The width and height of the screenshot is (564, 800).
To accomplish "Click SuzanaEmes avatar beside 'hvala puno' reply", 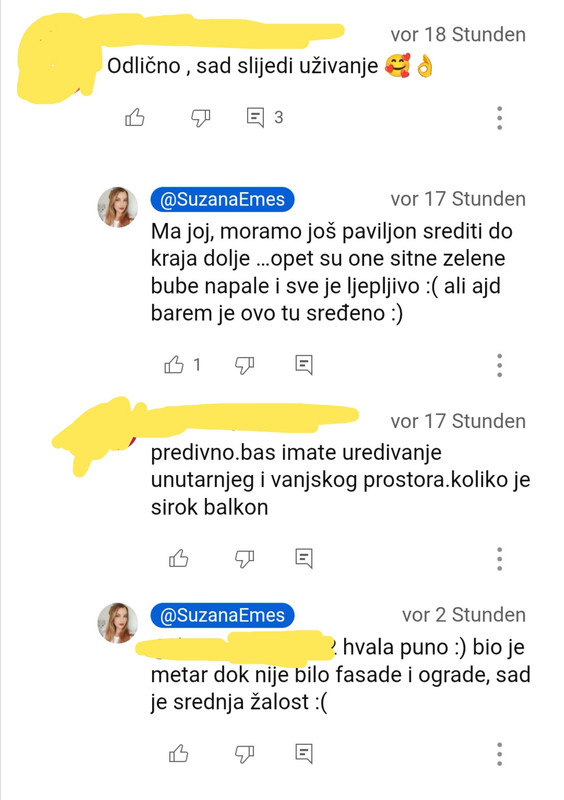I will tap(118, 623).
